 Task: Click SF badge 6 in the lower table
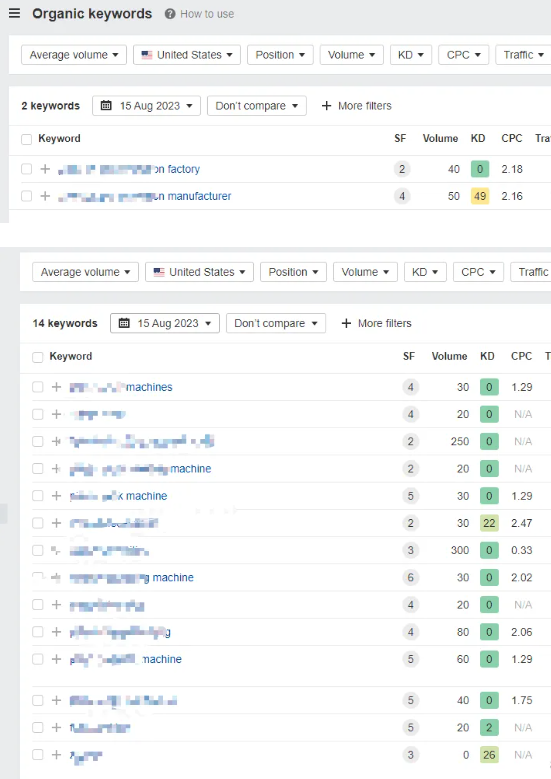410,577
